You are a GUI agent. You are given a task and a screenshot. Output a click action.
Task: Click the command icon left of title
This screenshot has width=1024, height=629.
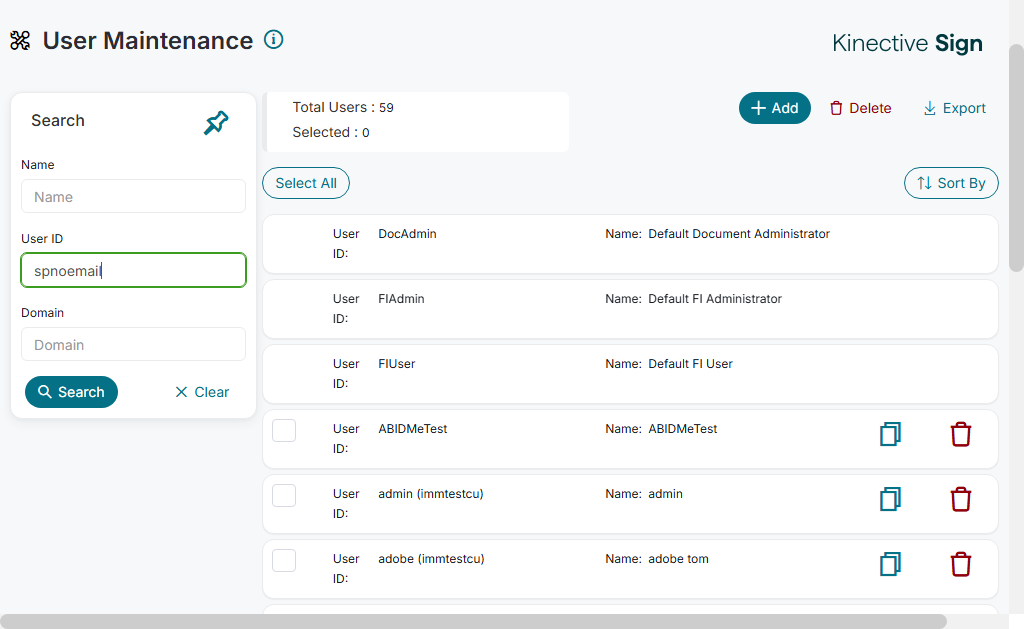coord(20,41)
